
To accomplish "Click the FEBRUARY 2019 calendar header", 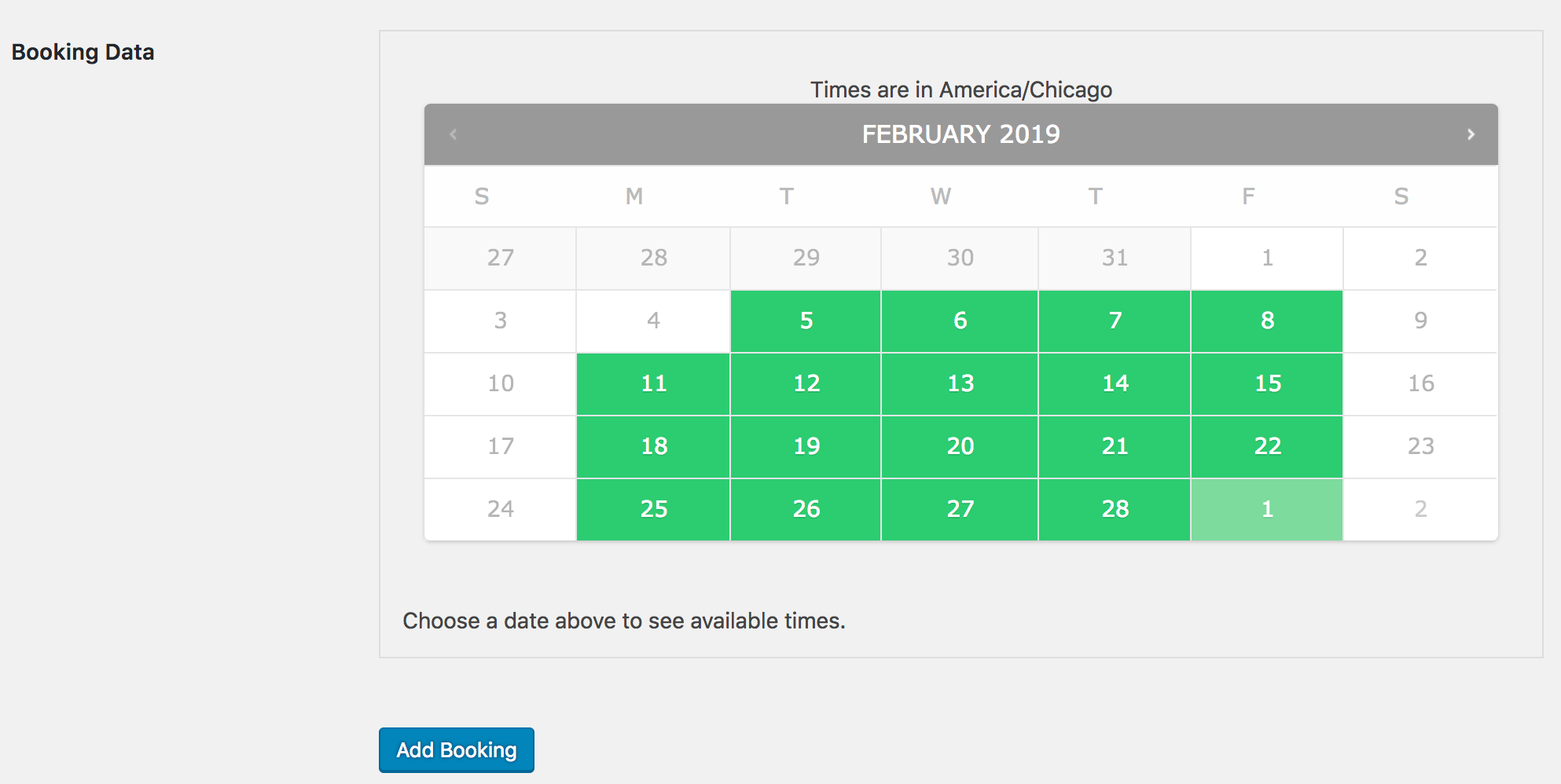I will pos(960,134).
